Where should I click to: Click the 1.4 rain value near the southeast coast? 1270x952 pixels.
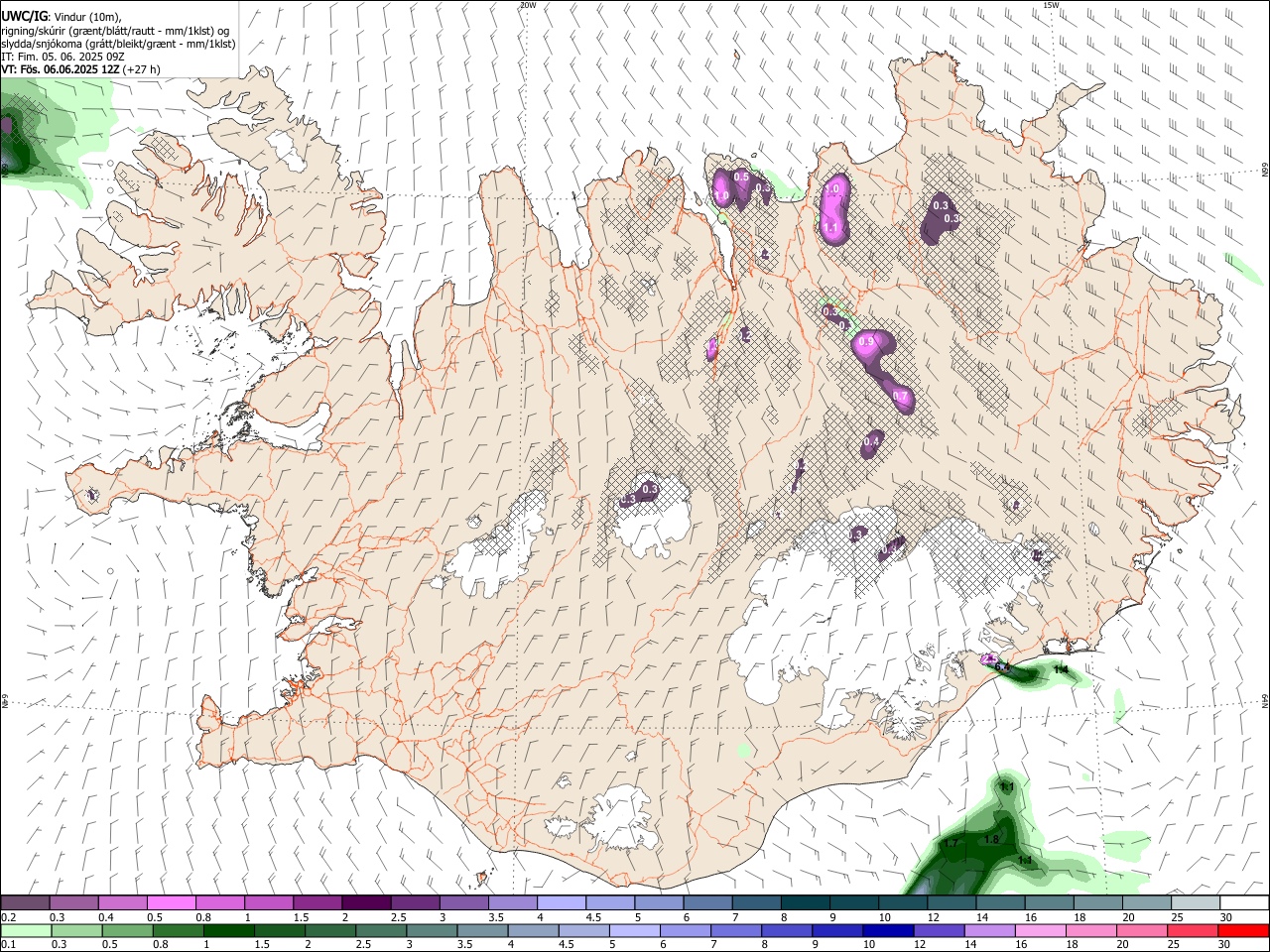[1061, 670]
